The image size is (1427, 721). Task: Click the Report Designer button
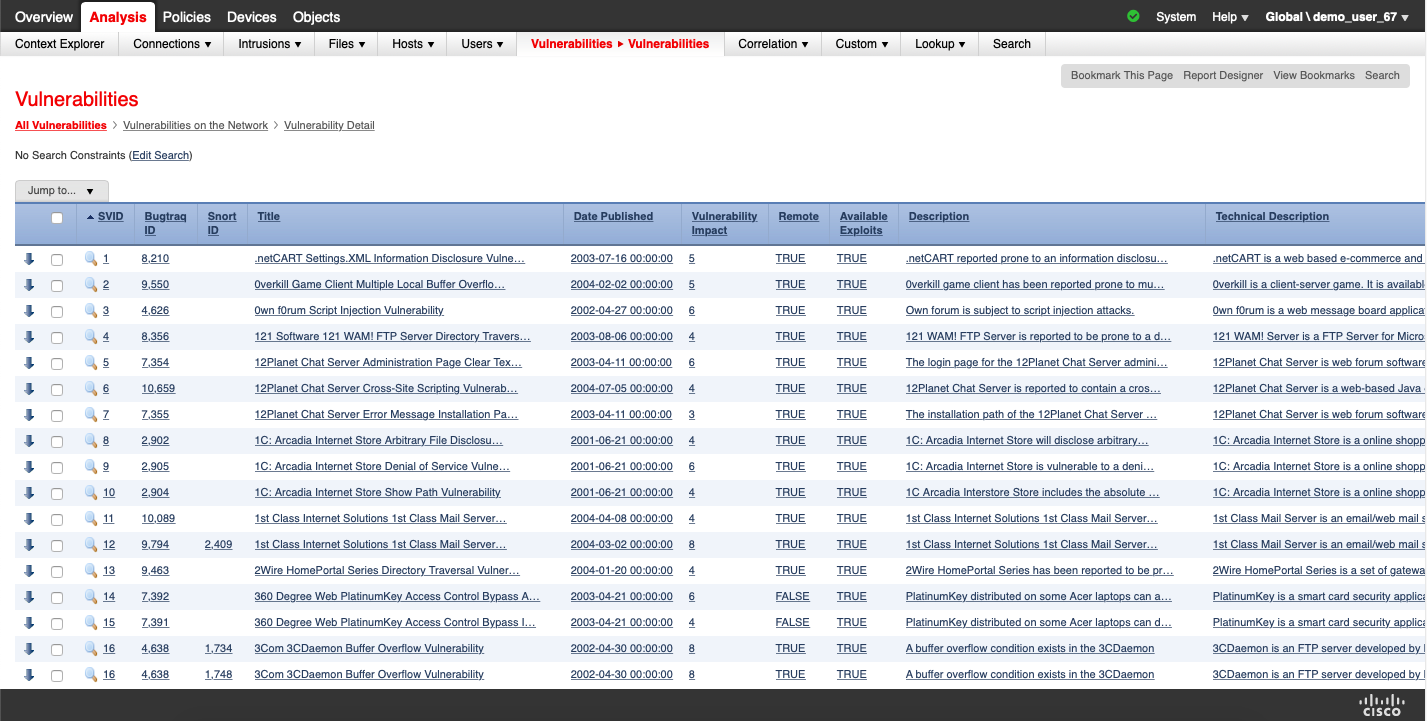1222,75
